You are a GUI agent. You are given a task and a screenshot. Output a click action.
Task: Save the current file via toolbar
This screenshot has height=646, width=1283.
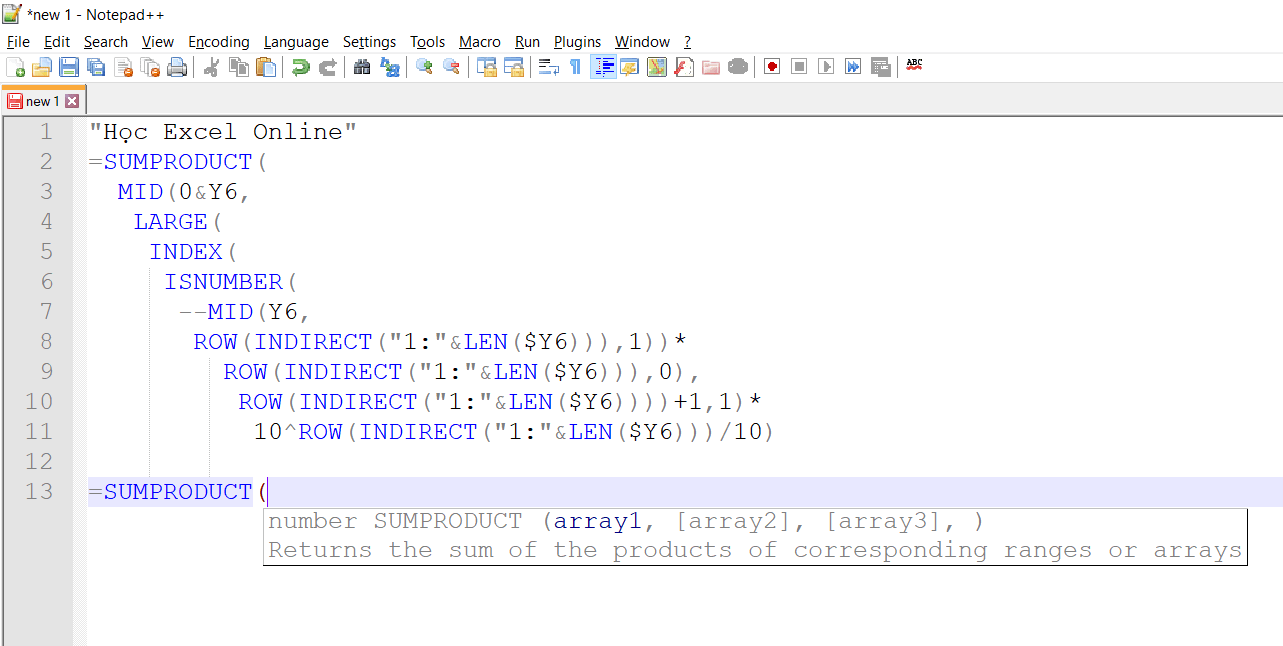point(69,67)
